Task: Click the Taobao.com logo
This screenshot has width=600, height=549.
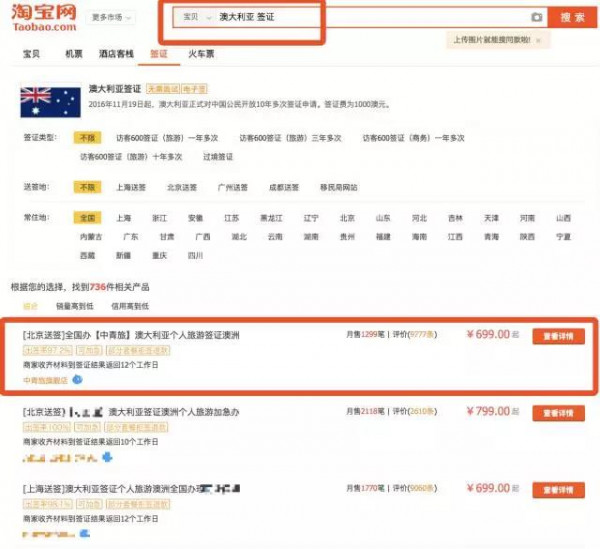Action: (x=44, y=18)
